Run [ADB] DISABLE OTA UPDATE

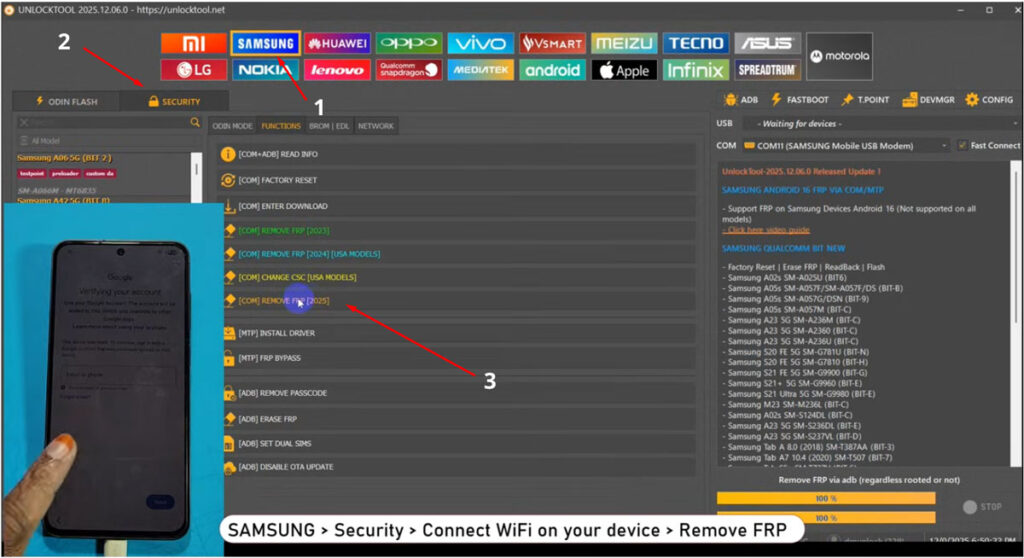[456, 467]
